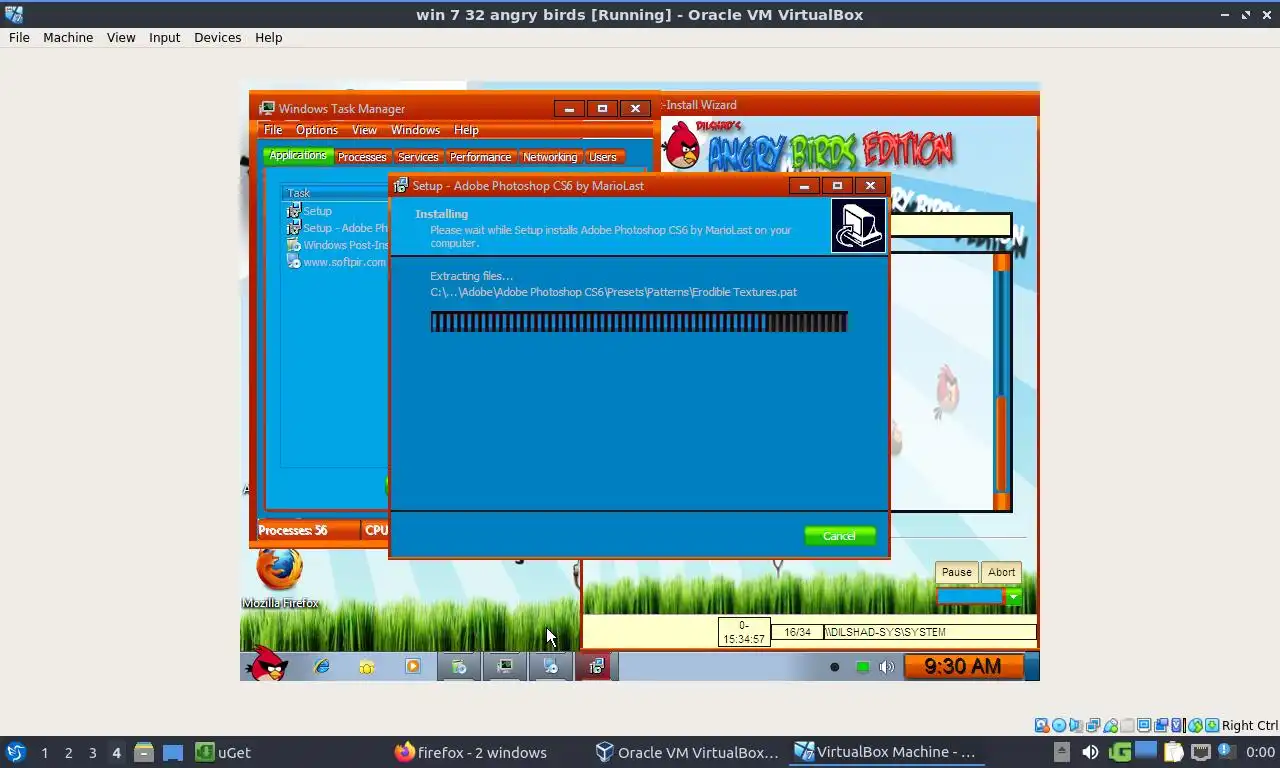Click the 9:30 AM guest clock
The image size is (1280, 768).
(x=962, y=667)
